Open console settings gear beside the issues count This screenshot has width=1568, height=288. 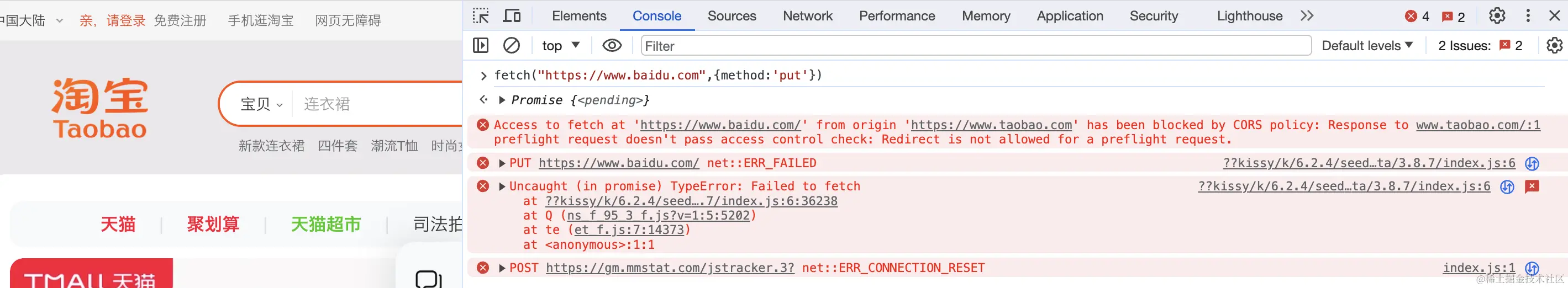click(1554, 46)
